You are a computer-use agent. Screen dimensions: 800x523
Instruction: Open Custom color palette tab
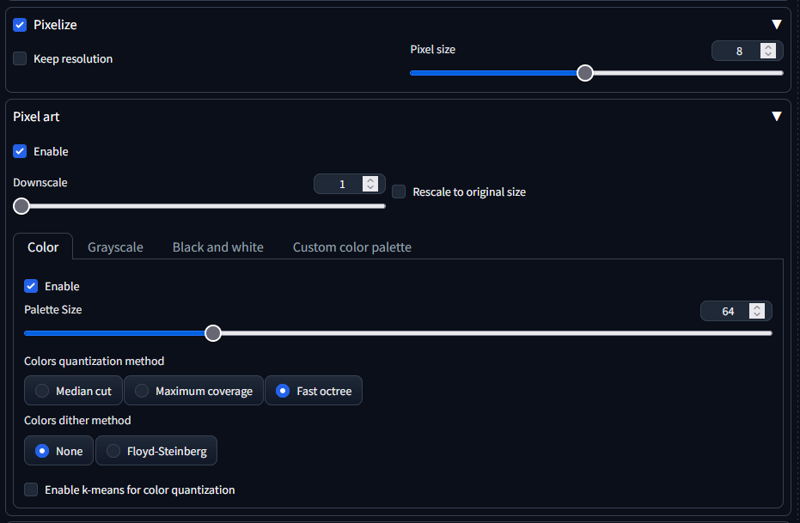352,247
